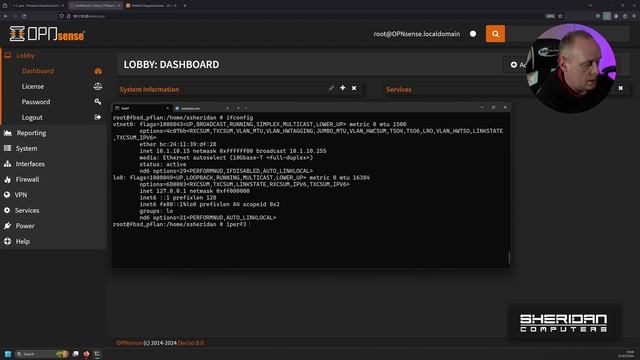Viewport: 640px width, 360px height.
Task: Open the terminal icon in the taskbar
Action: (97, 354)
